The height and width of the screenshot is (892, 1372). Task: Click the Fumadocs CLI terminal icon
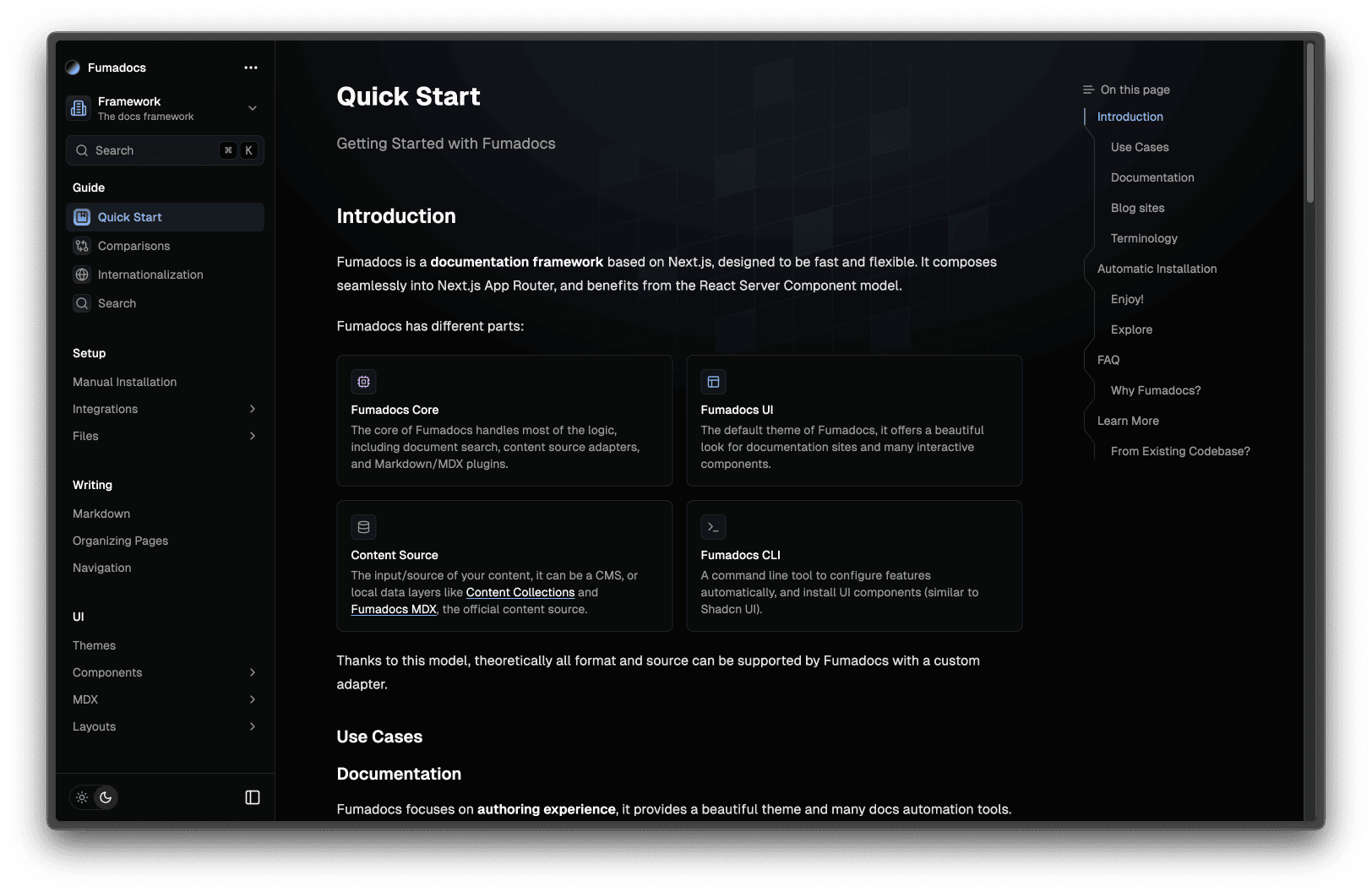pyautogui.click(x=713, y=527)
